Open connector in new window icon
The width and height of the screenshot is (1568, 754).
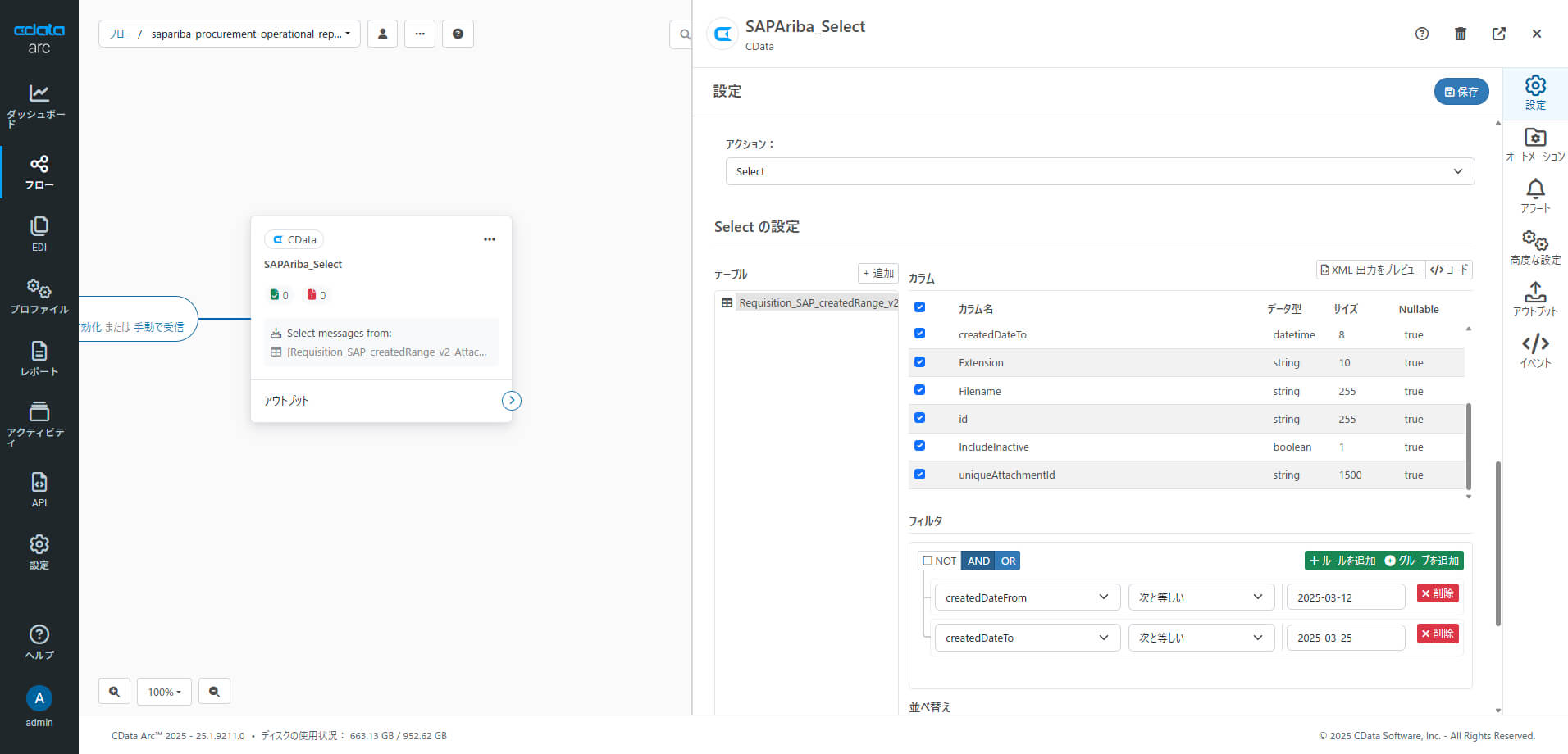coord(1499,34)
